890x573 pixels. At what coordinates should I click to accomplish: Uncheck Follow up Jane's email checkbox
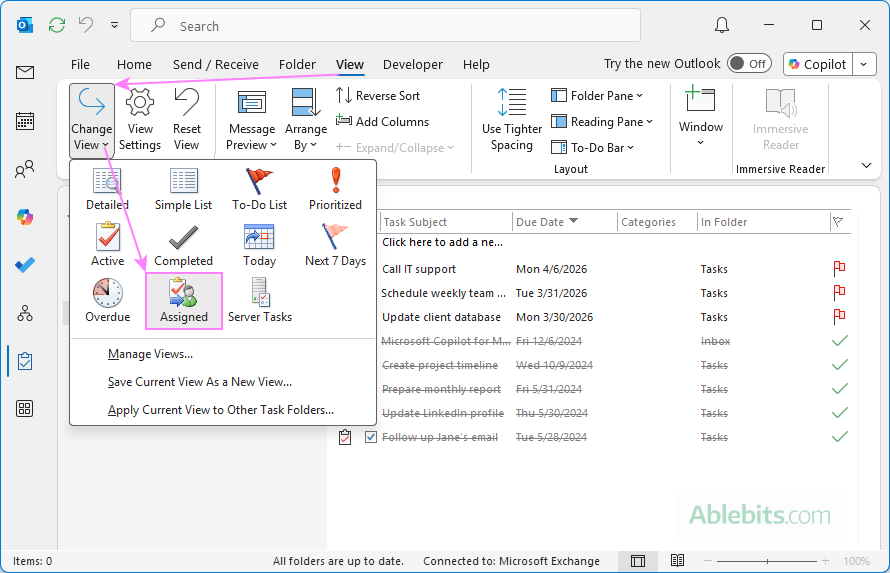pos(371,437)
